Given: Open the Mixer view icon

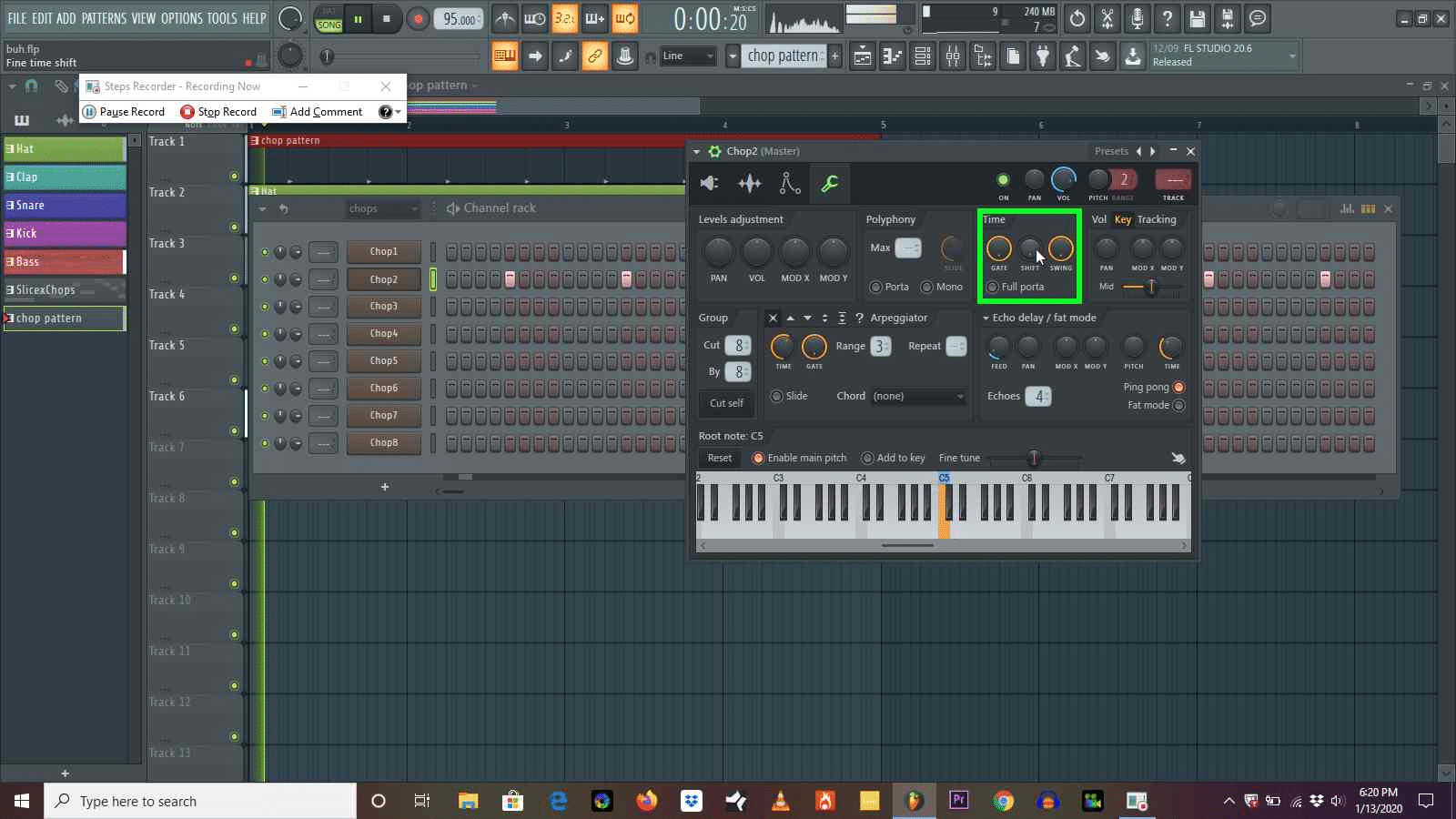Looking at the screenshot, I should pos(953,56).
